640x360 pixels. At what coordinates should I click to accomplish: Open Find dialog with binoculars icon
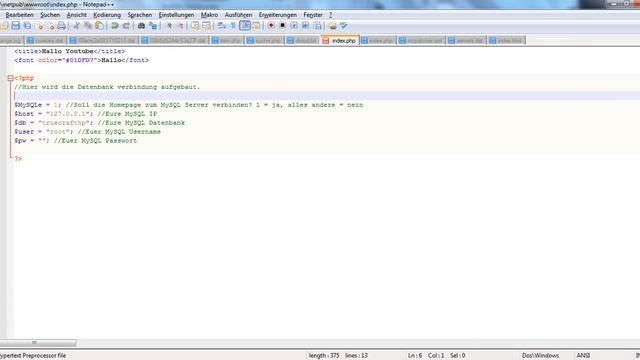tap(141, 26)
